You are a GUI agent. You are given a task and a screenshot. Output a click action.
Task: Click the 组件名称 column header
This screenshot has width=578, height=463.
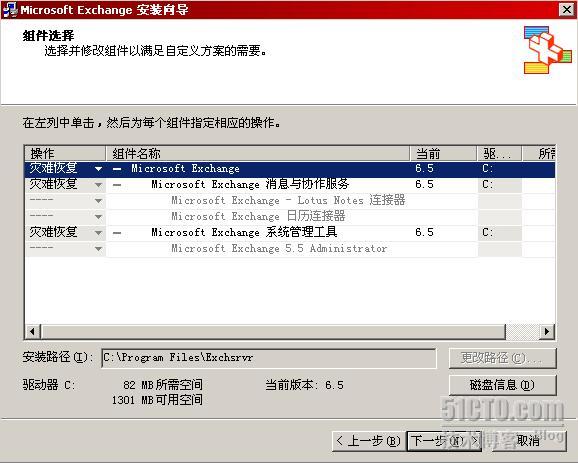tap(258, 153)
